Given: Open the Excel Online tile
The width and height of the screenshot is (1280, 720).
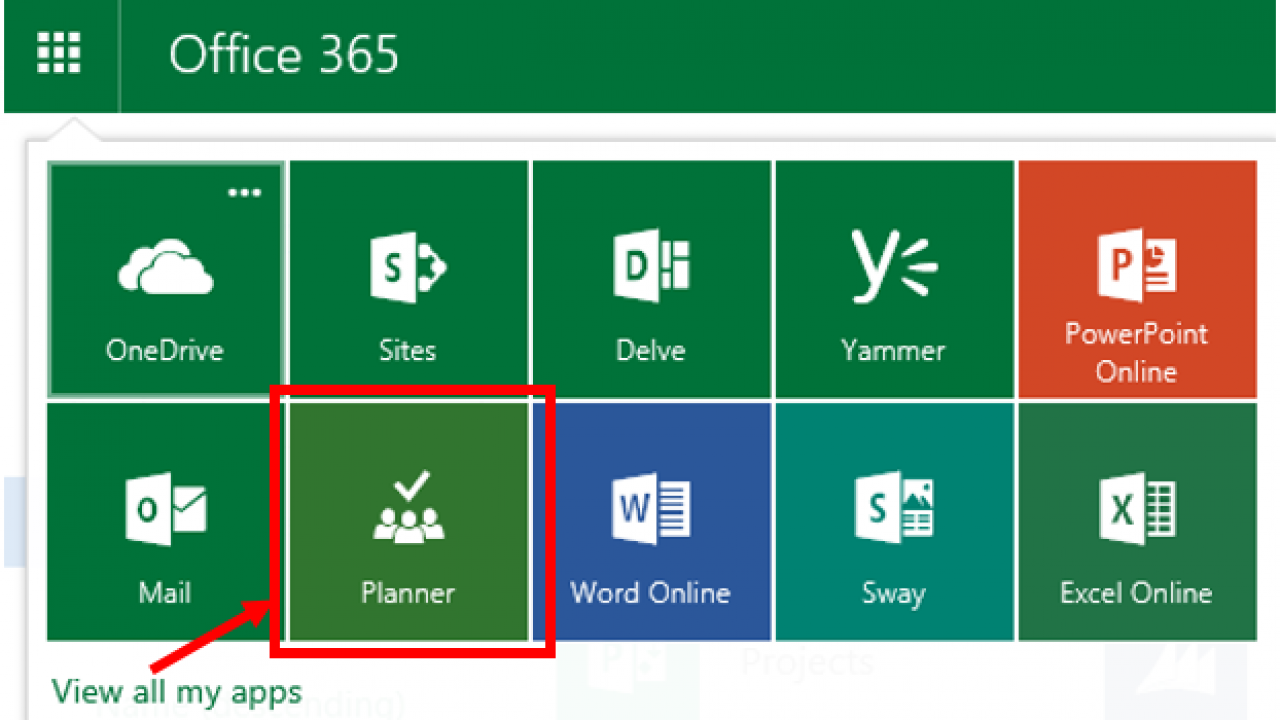Looking at the screenshot, I should tap(1137, 522).
